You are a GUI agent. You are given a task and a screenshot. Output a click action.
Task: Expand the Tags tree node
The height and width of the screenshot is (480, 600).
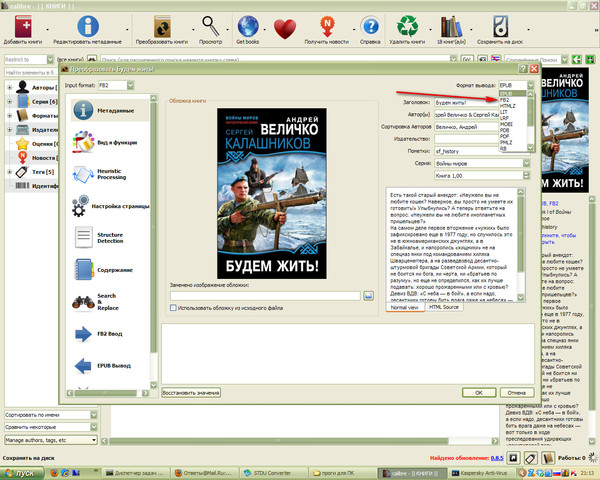click(x=10, y=172)
